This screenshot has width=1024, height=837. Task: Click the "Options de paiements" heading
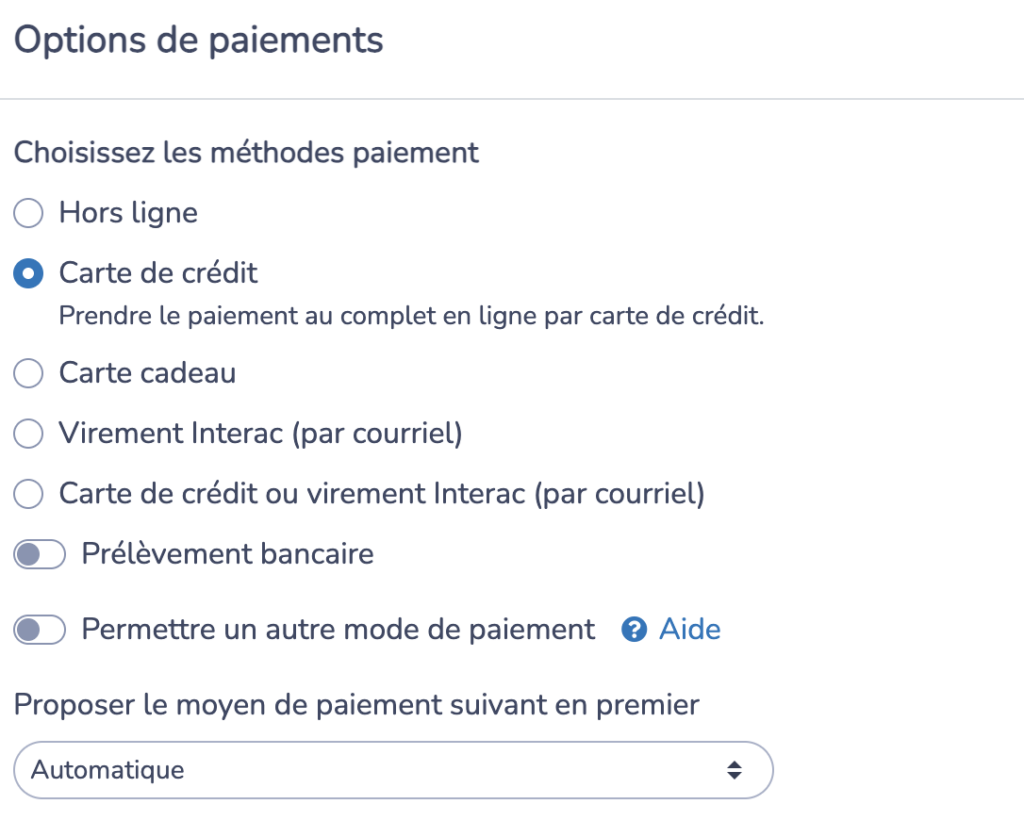[x=198, y=41]
